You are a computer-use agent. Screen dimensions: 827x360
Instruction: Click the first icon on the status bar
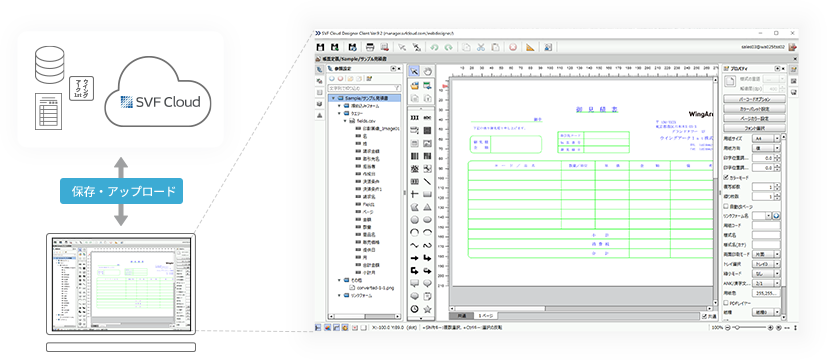coord(319,328)
